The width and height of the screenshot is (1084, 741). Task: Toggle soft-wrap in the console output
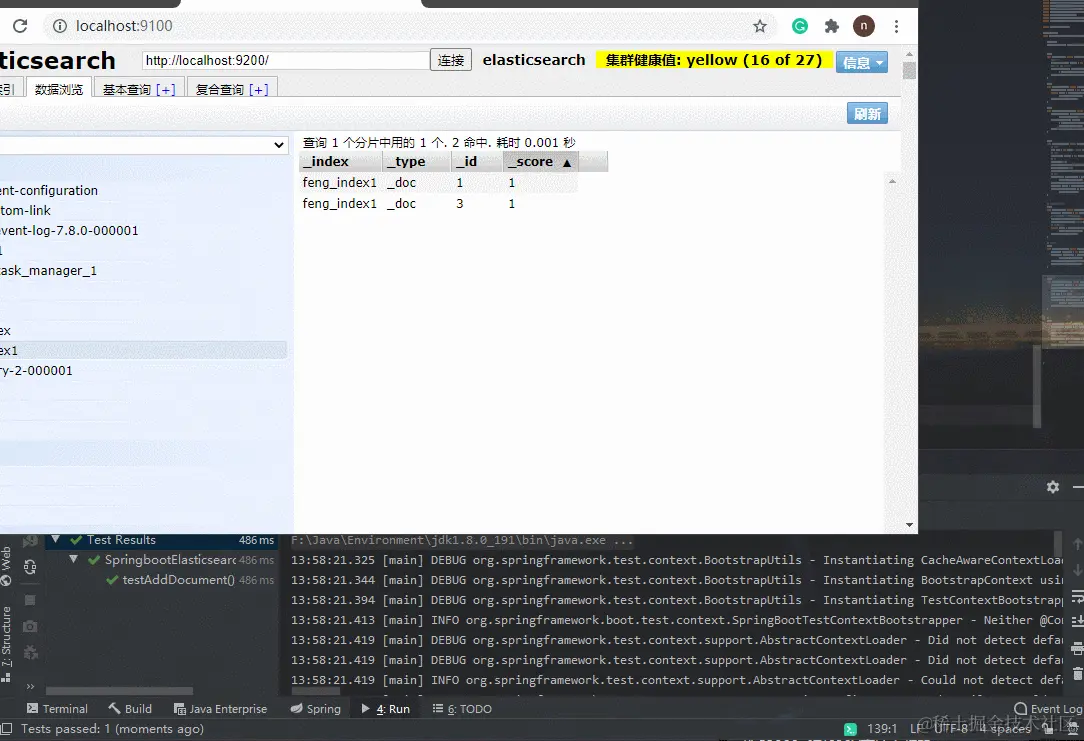[1077, 596]
